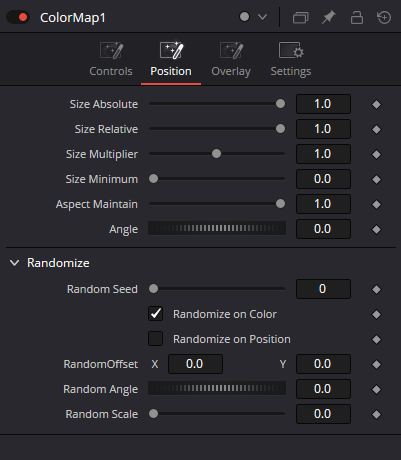The image size is (401, 460).
Task: Click the Angle thumbwheel control
Action: click(x=217, y=228)
